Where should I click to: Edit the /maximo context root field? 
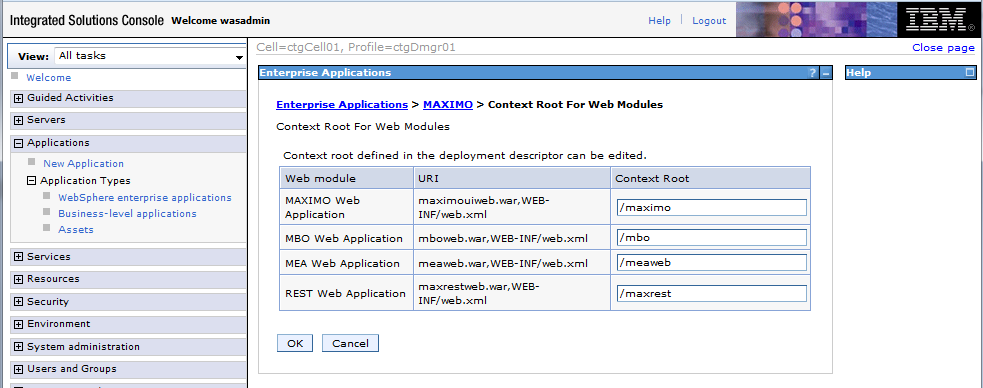[712, 207]
